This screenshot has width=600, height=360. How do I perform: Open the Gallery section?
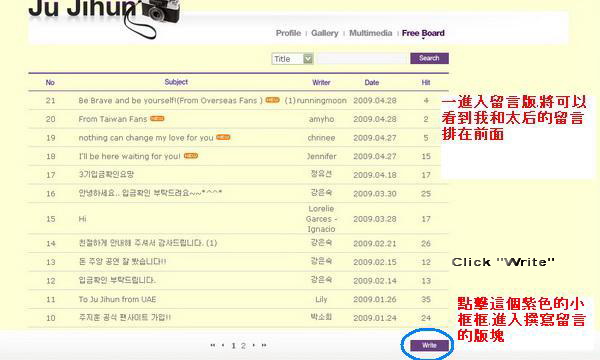324,33
